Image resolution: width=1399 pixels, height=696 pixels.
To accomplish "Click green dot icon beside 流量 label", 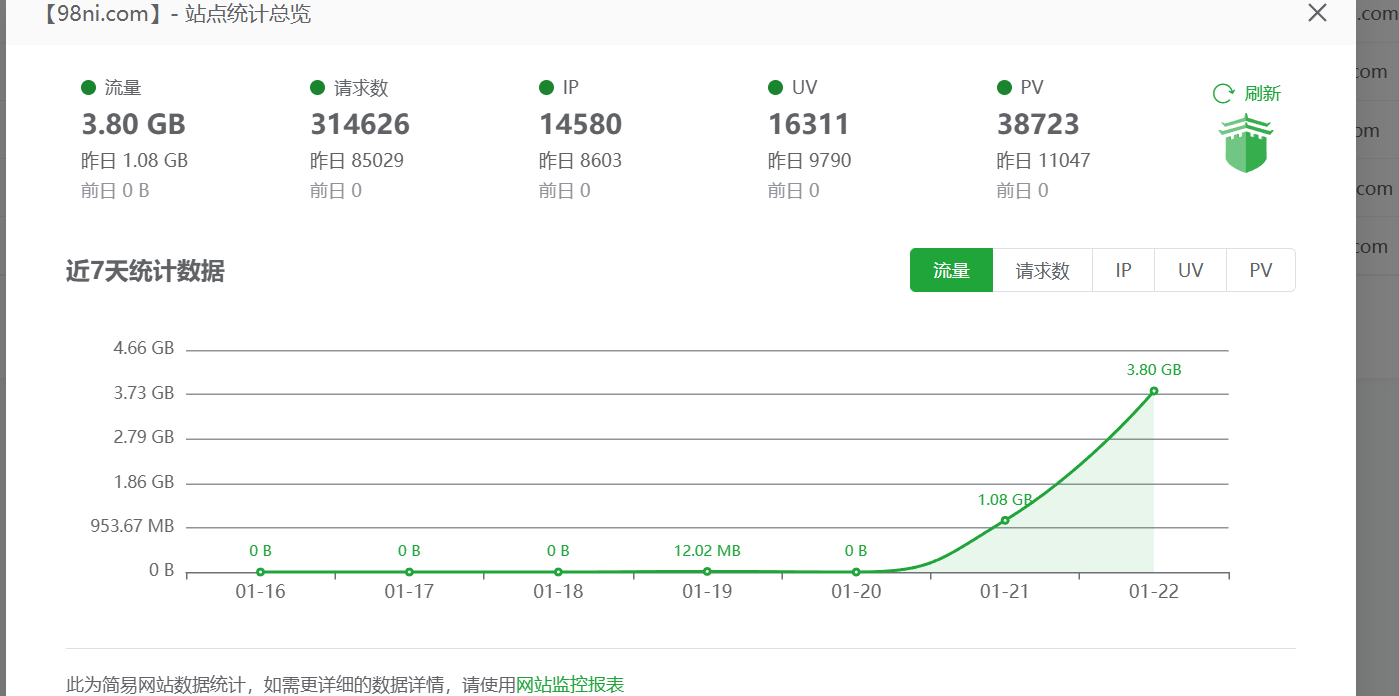I will [x=89, y=87].
